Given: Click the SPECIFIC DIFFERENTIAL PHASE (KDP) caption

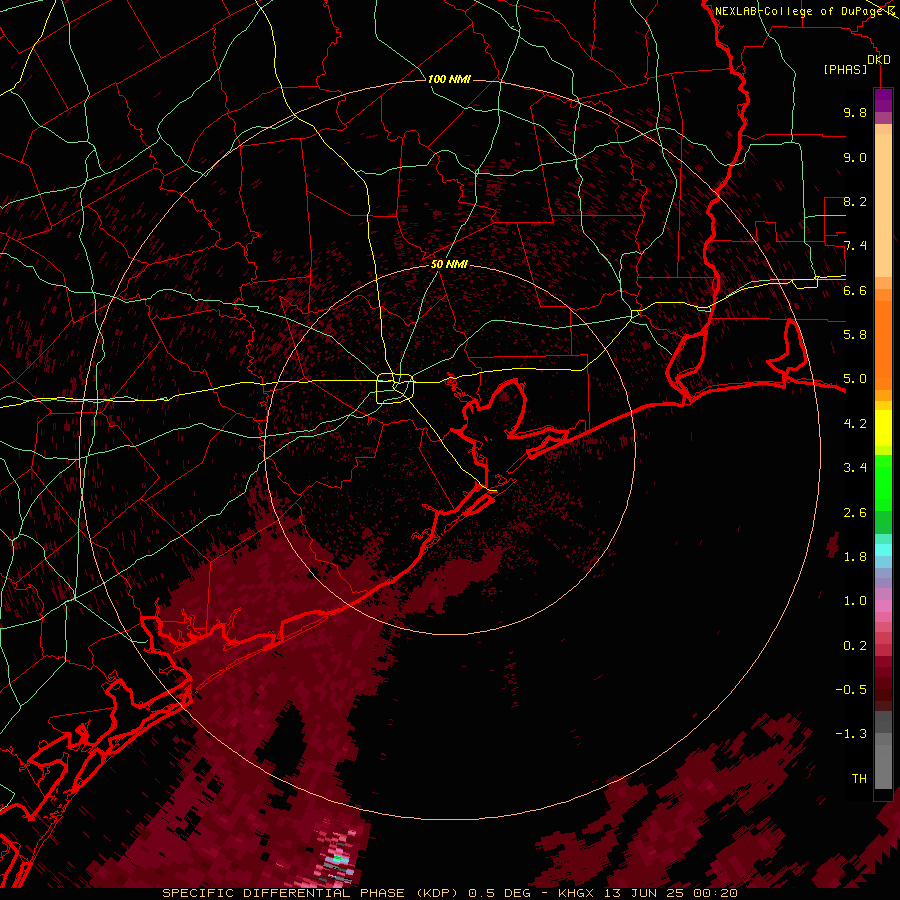Looking at the screenshot, I should coord(310,893).
